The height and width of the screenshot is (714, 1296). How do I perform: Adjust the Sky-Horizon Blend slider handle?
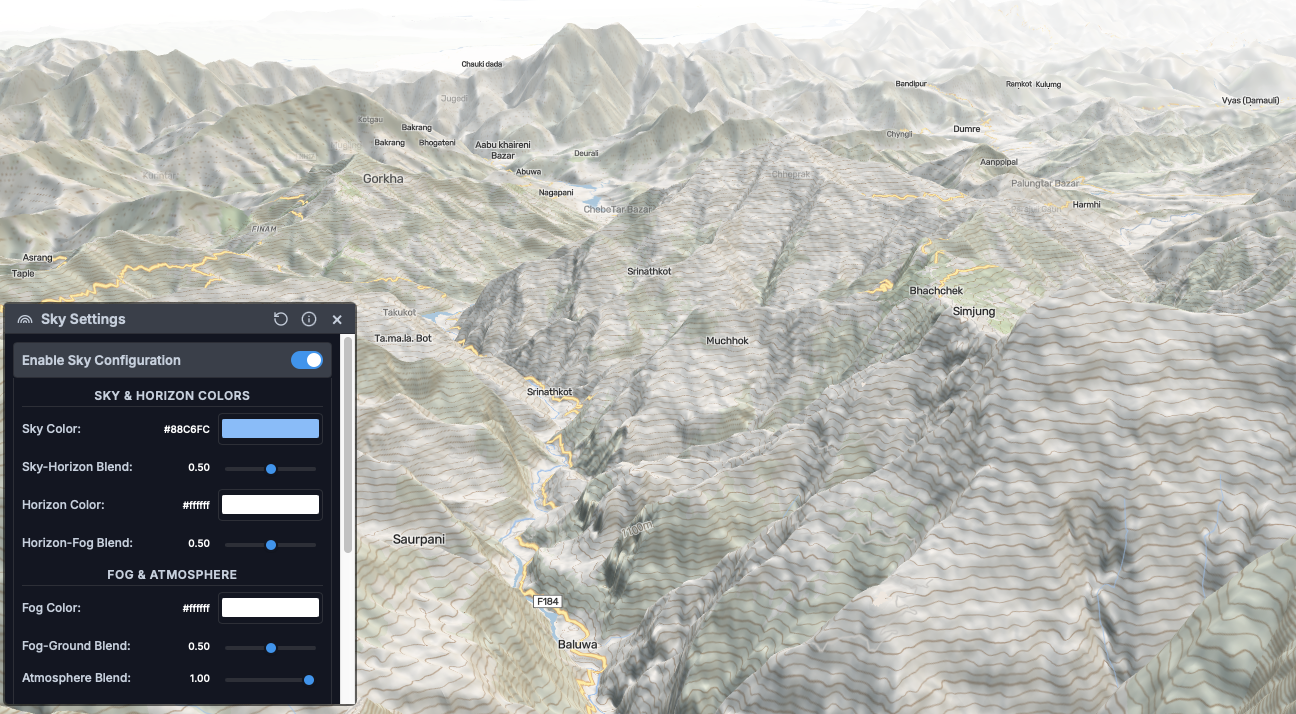(270, 467)
